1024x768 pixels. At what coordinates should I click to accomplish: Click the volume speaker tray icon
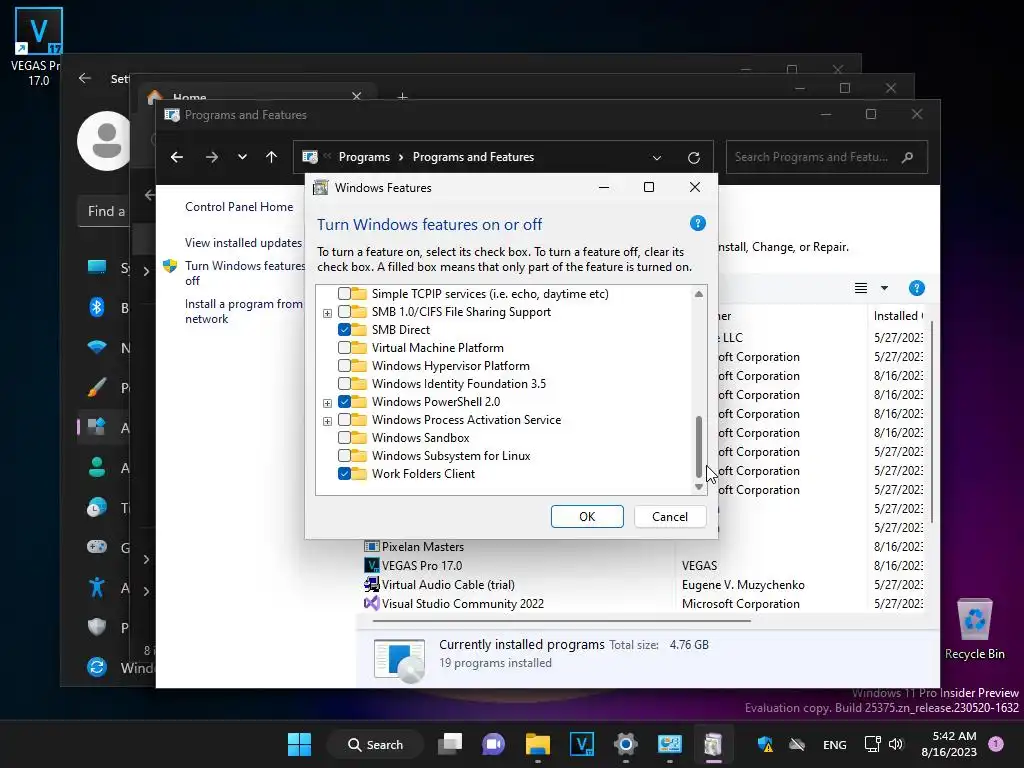coord(896,744)
